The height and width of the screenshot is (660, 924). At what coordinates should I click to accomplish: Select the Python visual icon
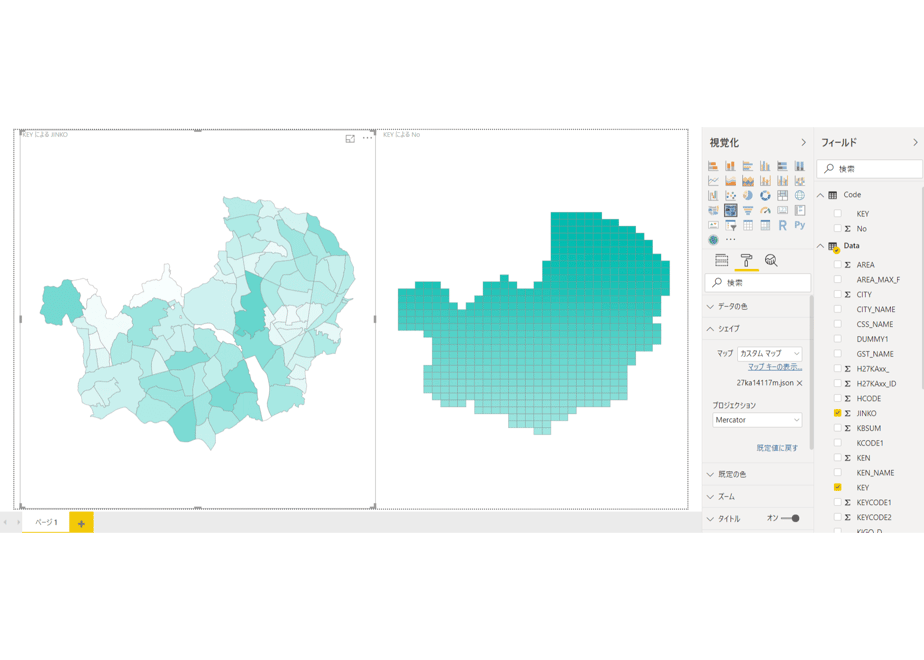tap(800, 225)
